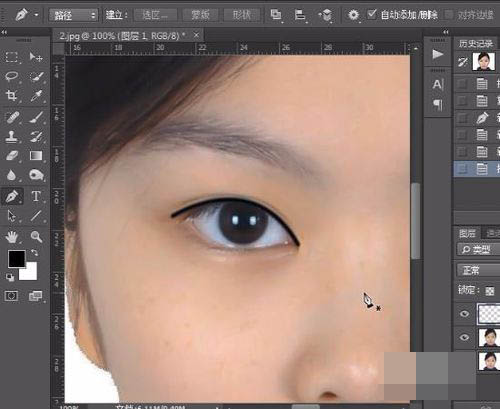Select the Hand tool

[12, 237]
